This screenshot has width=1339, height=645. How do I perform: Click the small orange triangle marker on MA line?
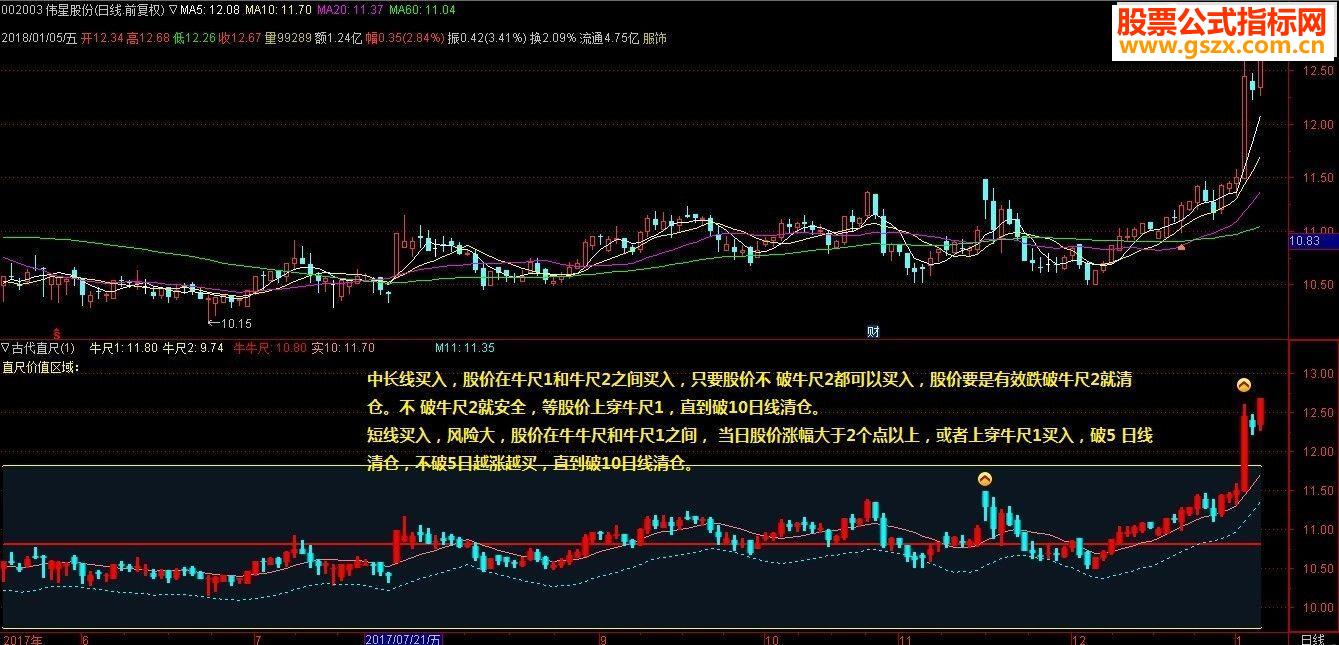pos(1182,246)
